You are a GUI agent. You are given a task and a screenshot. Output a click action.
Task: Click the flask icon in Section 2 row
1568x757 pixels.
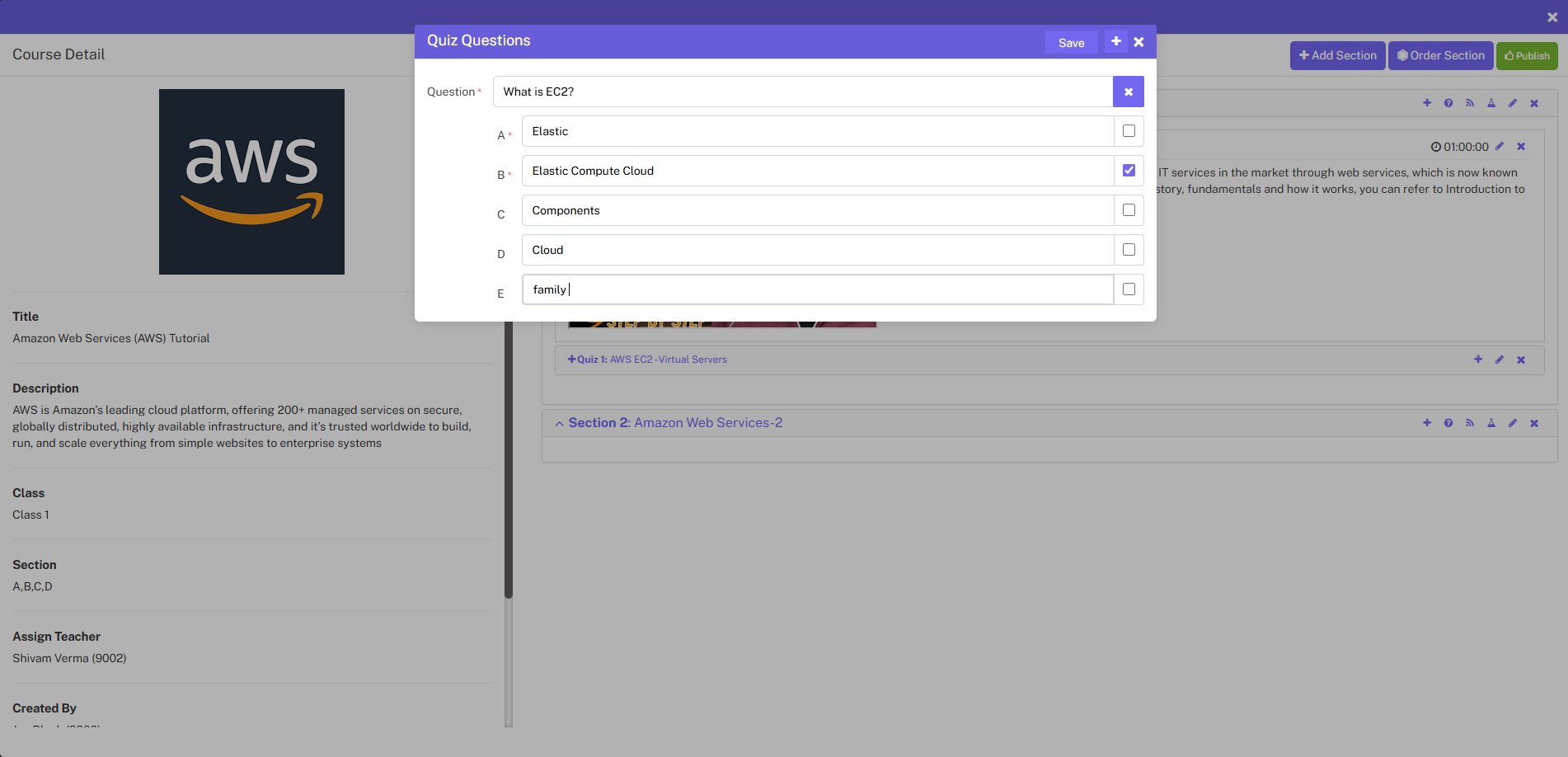(1491, 423)
